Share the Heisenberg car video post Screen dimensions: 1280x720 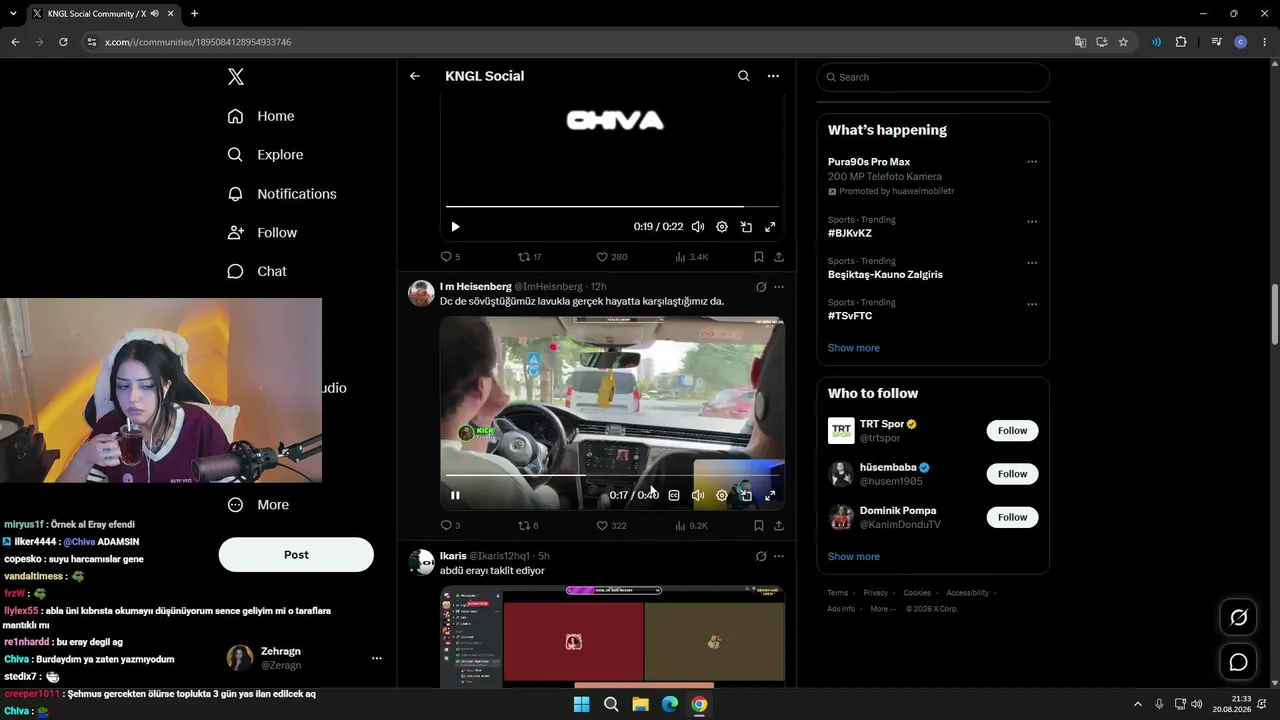click(779, 525)
